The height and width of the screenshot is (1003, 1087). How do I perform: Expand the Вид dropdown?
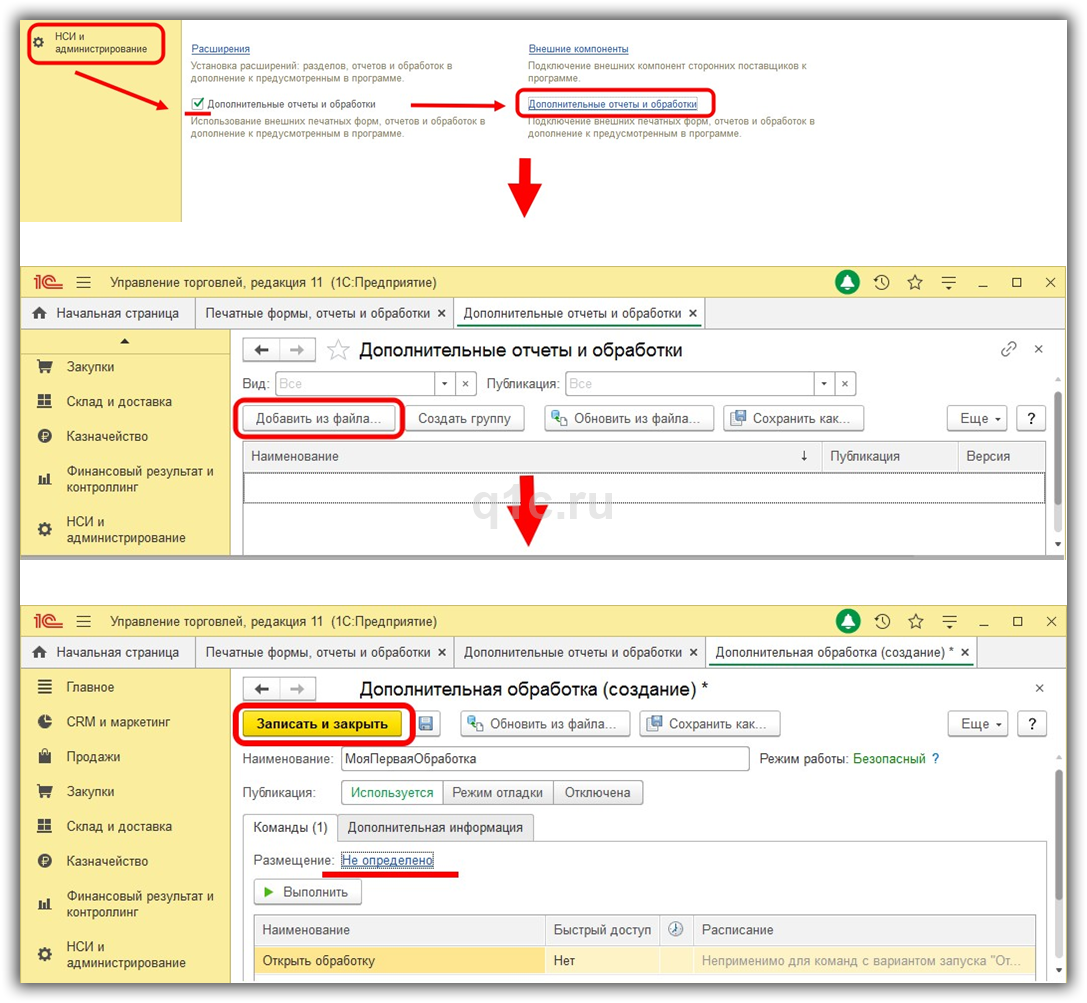pyautogui.click(x=444, y=383)
